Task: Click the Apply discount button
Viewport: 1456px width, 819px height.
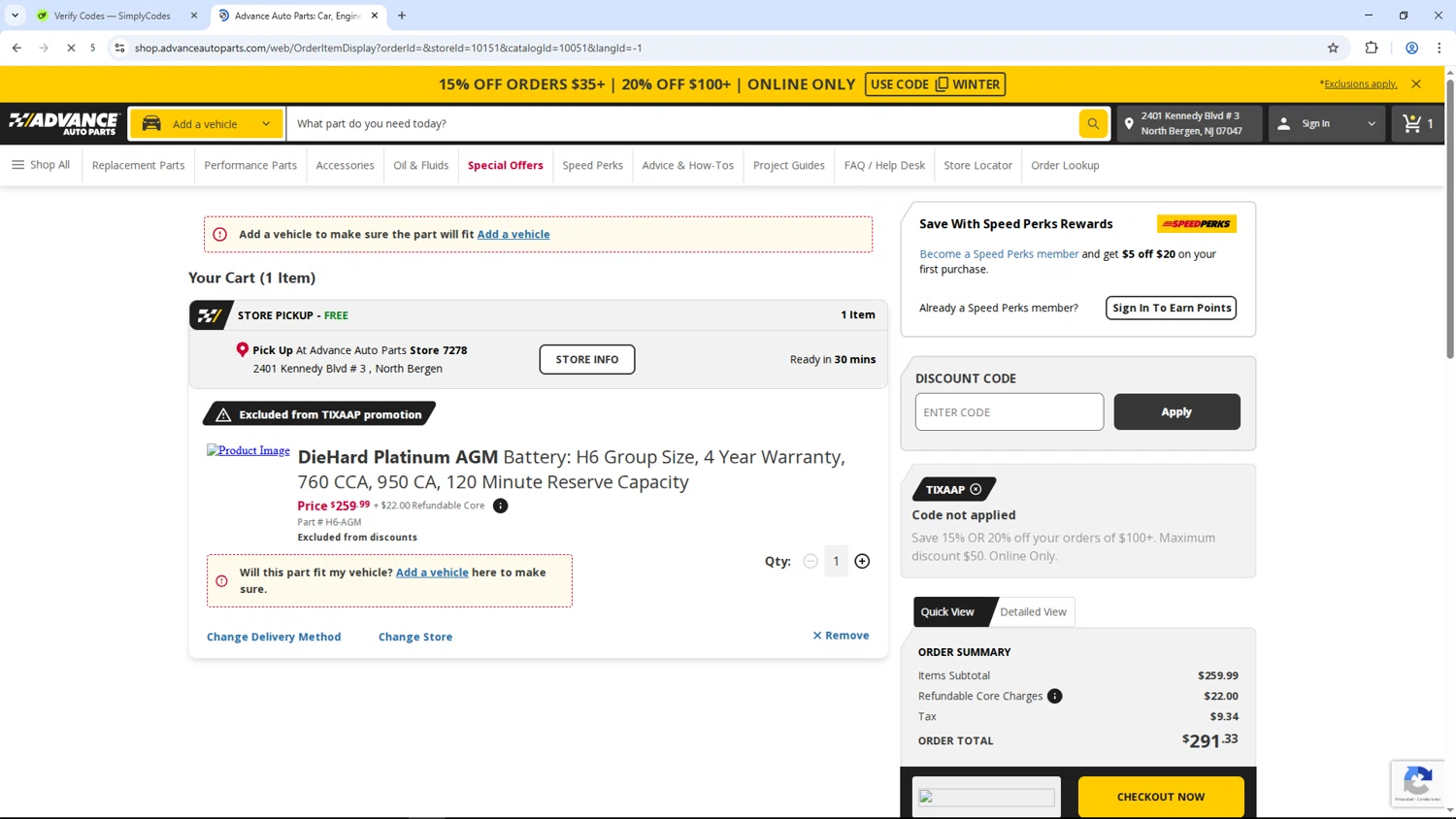Action: [1176, 411]
